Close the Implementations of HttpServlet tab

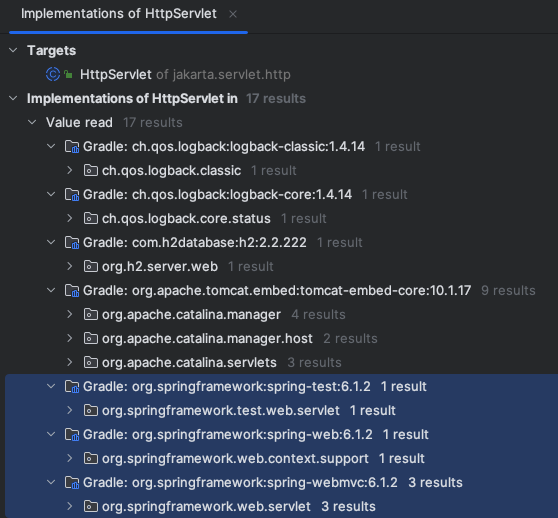233,14
